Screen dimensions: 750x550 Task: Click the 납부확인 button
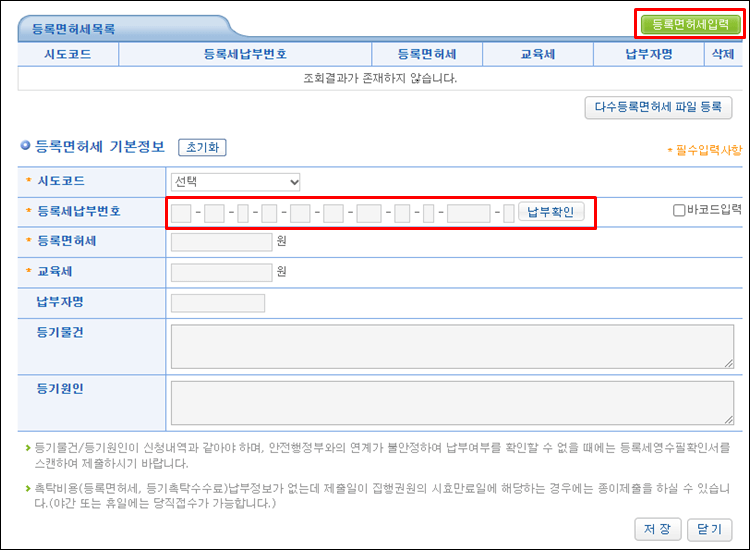(x=551, y=212)
